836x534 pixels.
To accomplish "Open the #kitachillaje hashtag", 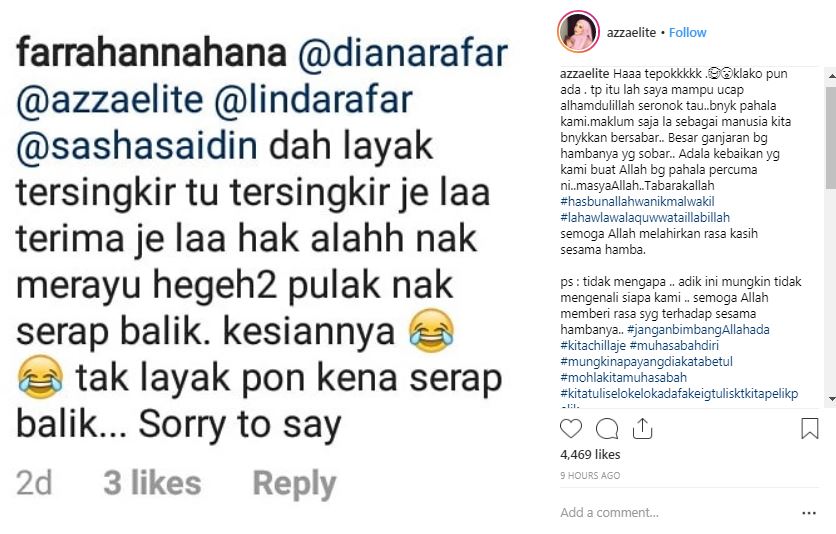I will pos(593,345).
